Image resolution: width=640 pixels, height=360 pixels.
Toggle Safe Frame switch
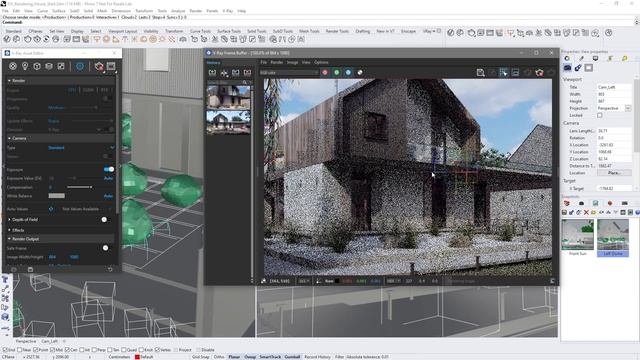[x=106, y=248]
